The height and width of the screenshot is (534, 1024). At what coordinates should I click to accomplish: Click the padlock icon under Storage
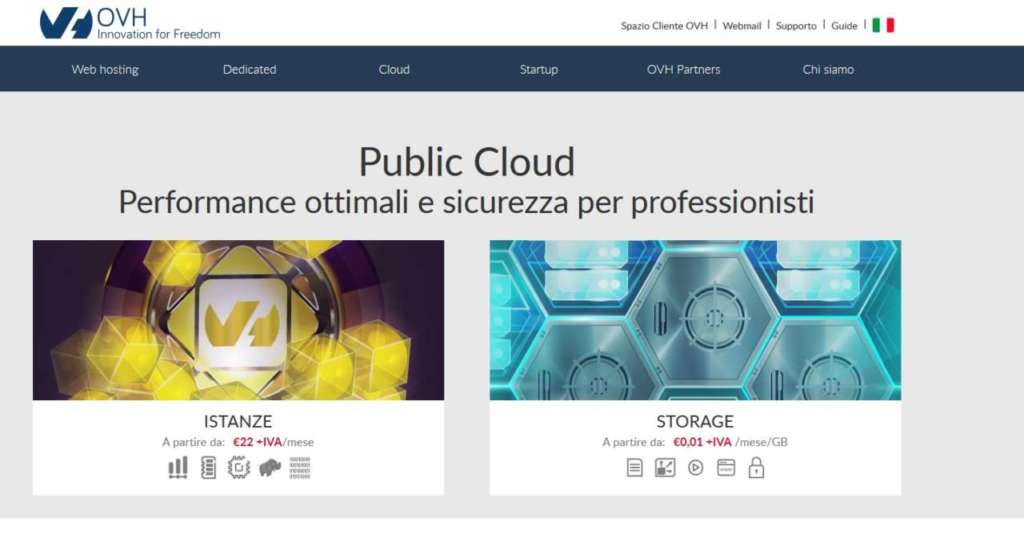[756, 468]
